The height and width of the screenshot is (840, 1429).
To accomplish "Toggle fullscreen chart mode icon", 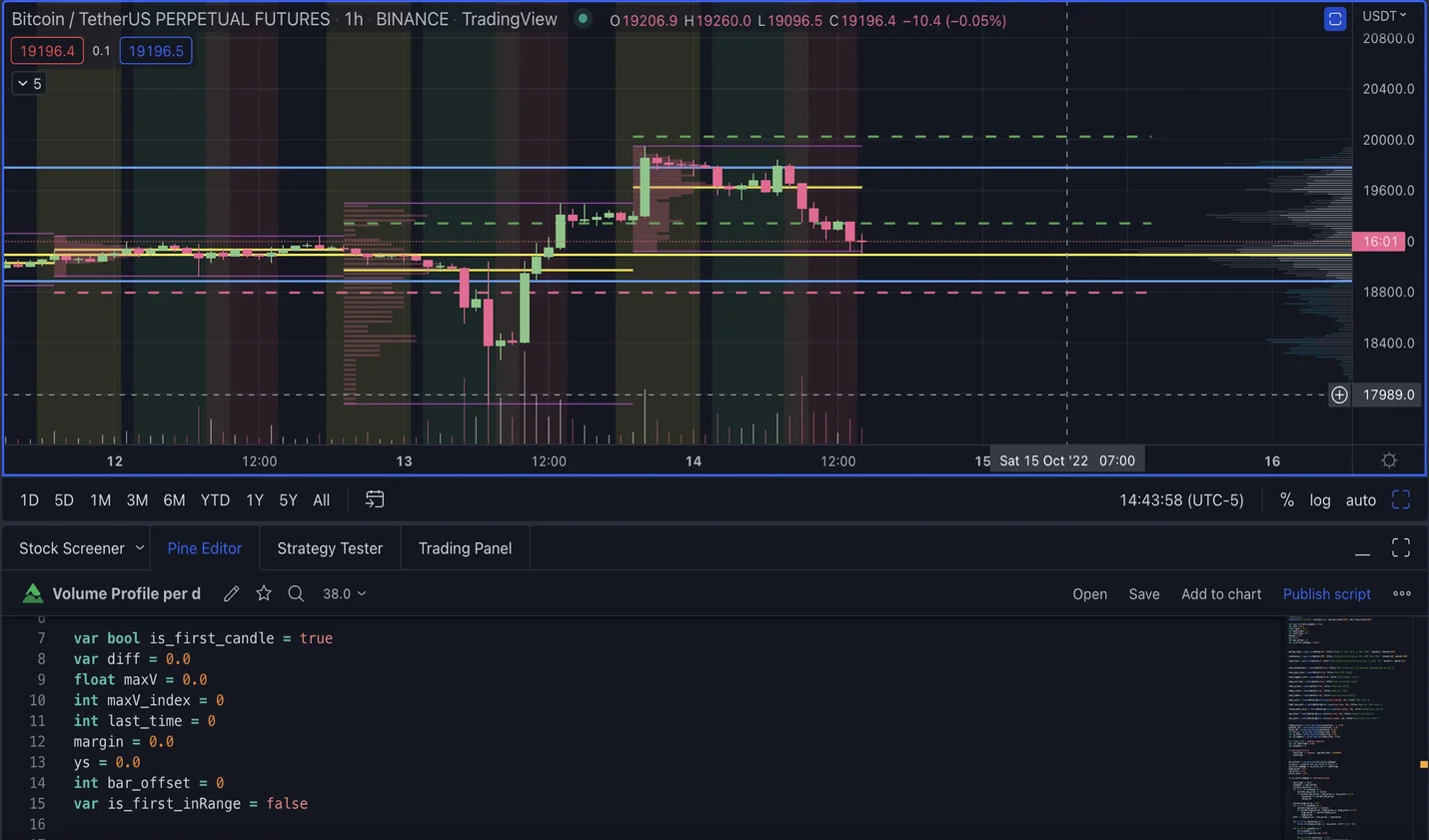I will point(1401,499).
